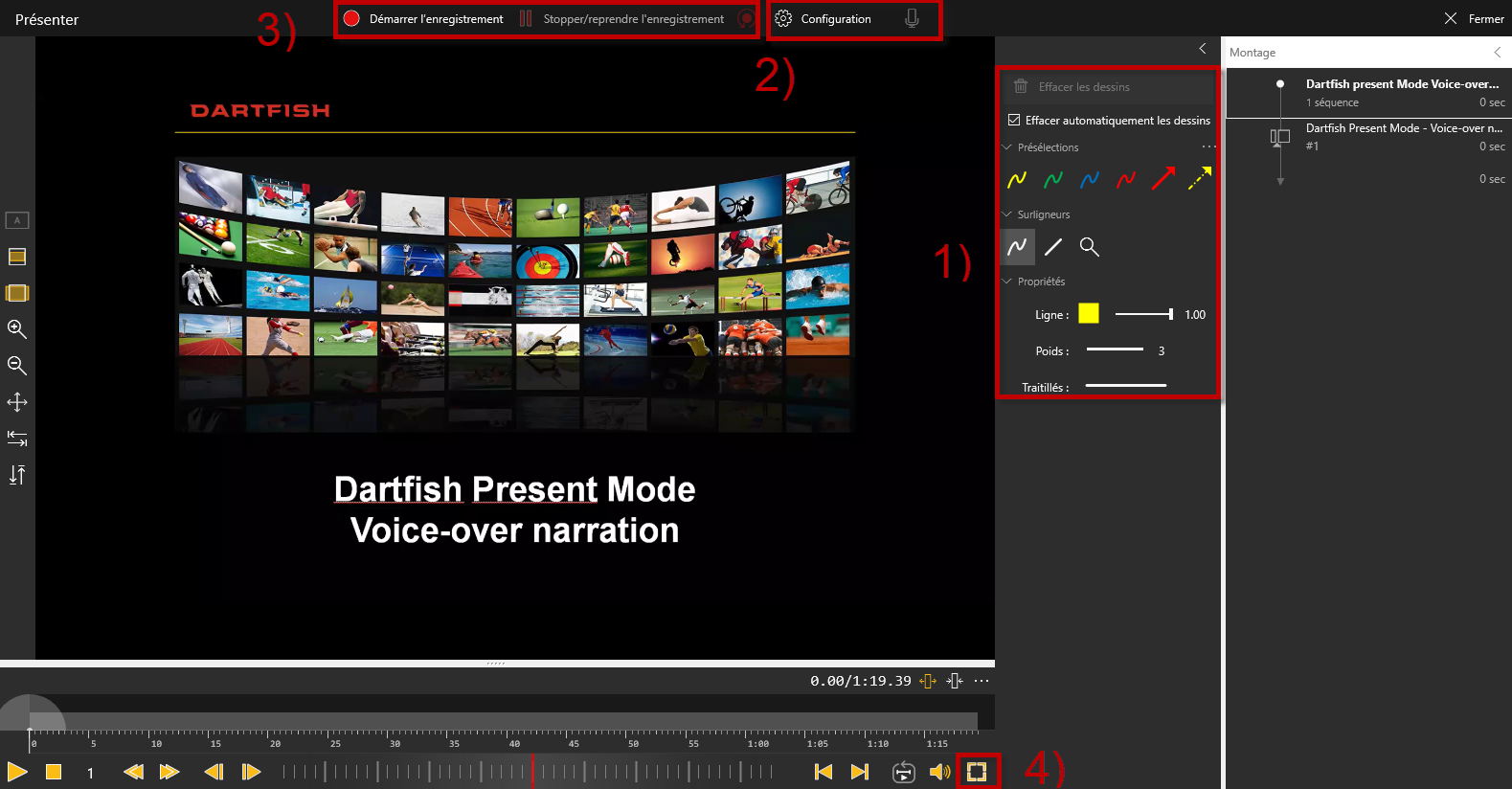Select the freehand highlighter tool
1512x789 pixels.
point(1017,247)
